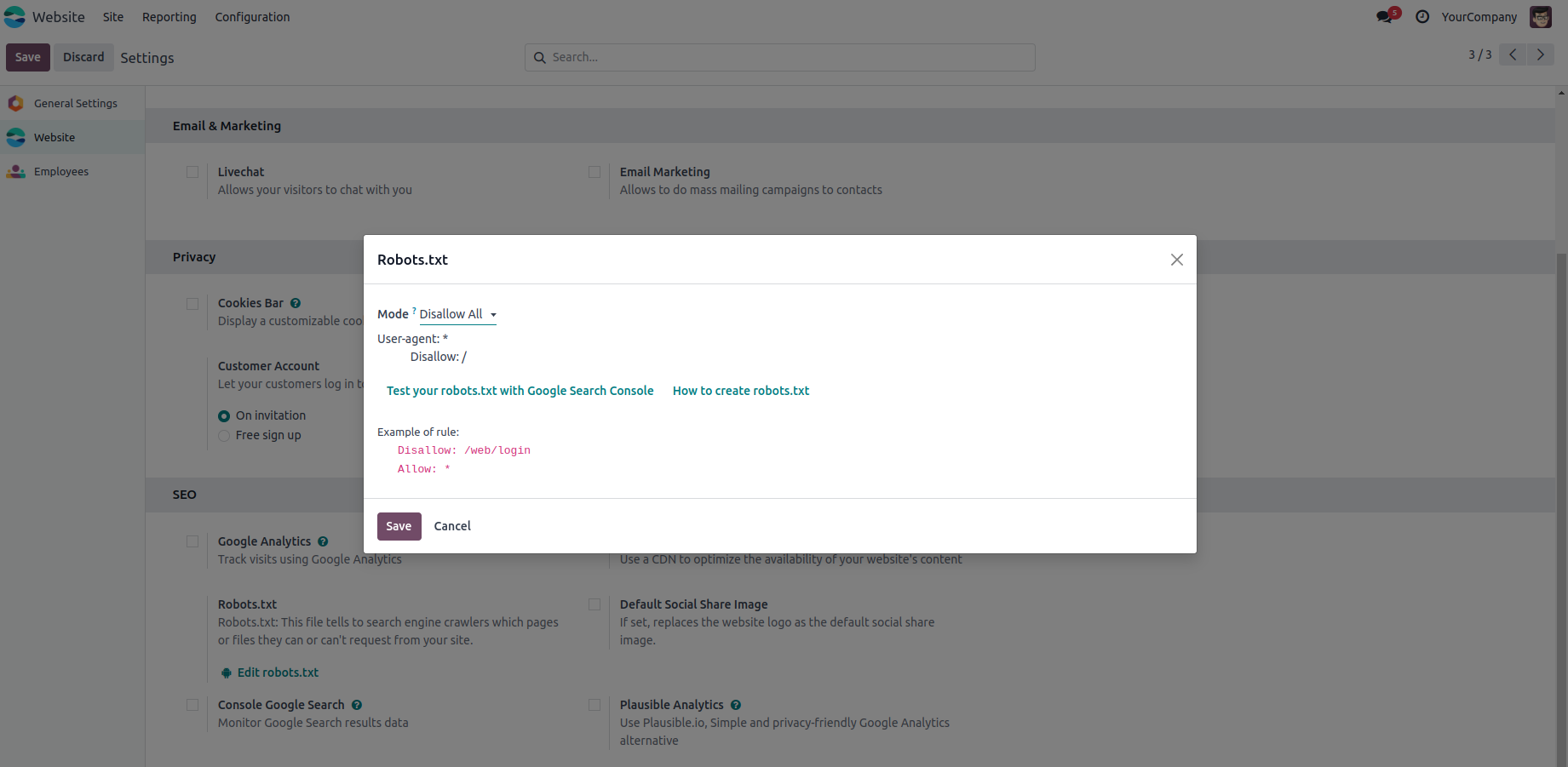Go to next record arrow
Image resolution: width=1568 pixels, height=767 pixels.
click(1540, 54)
